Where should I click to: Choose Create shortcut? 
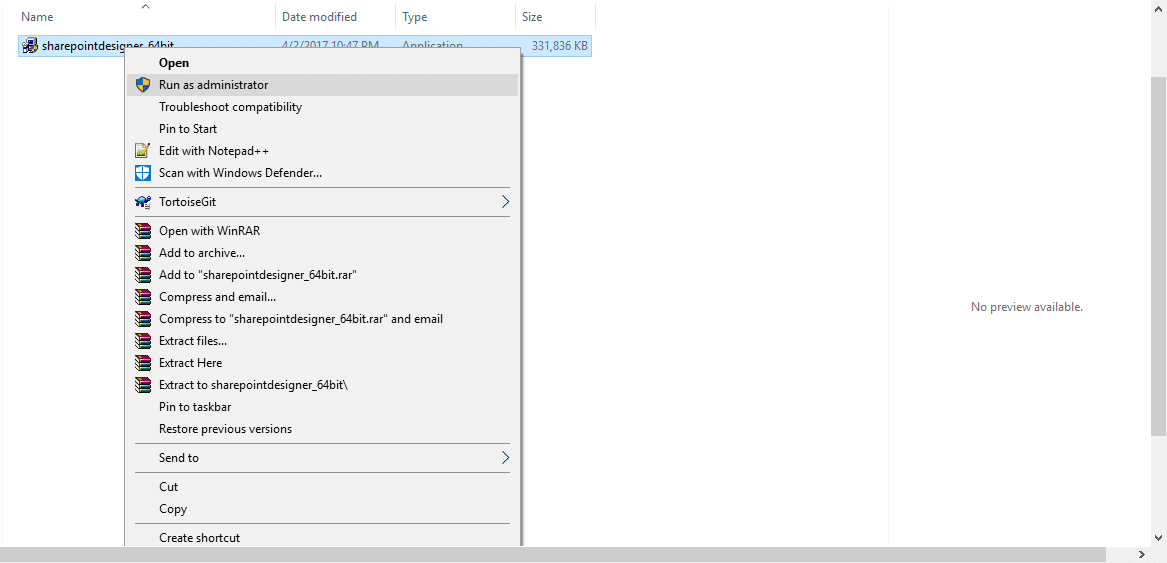(322, 538)
